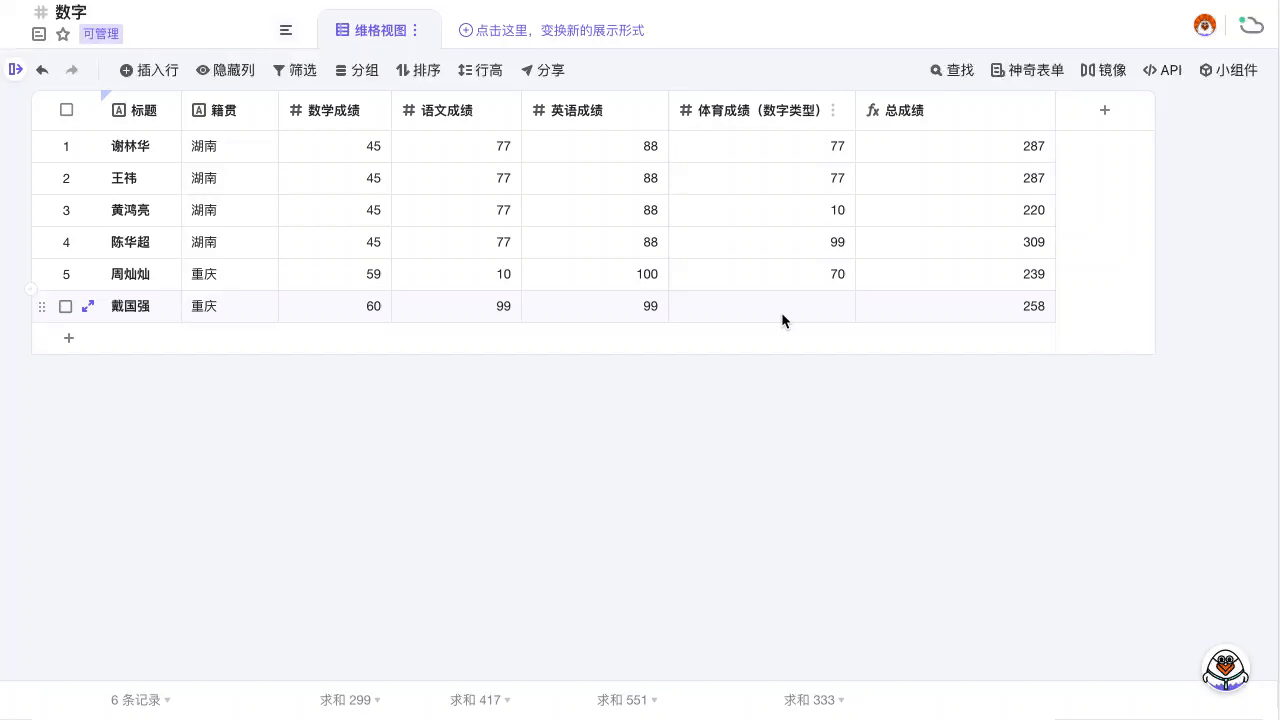
Task: Open the 排序 sort settings
Action: coord(419,70)
